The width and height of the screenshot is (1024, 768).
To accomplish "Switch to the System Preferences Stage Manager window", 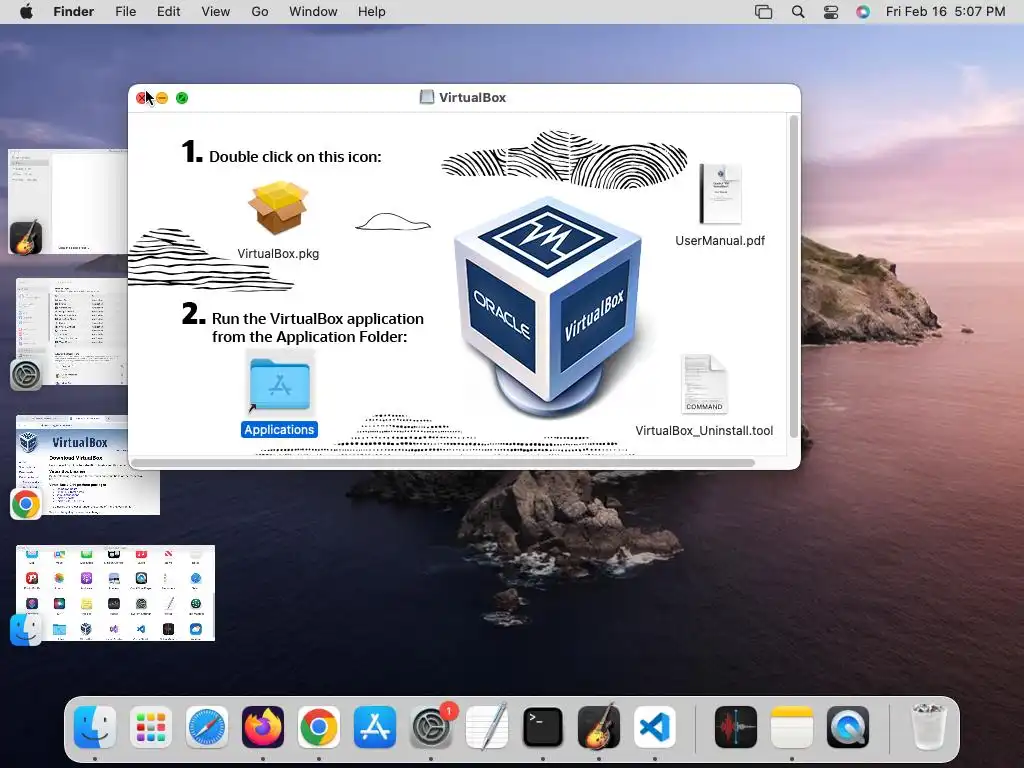I will tap(71, 332).
